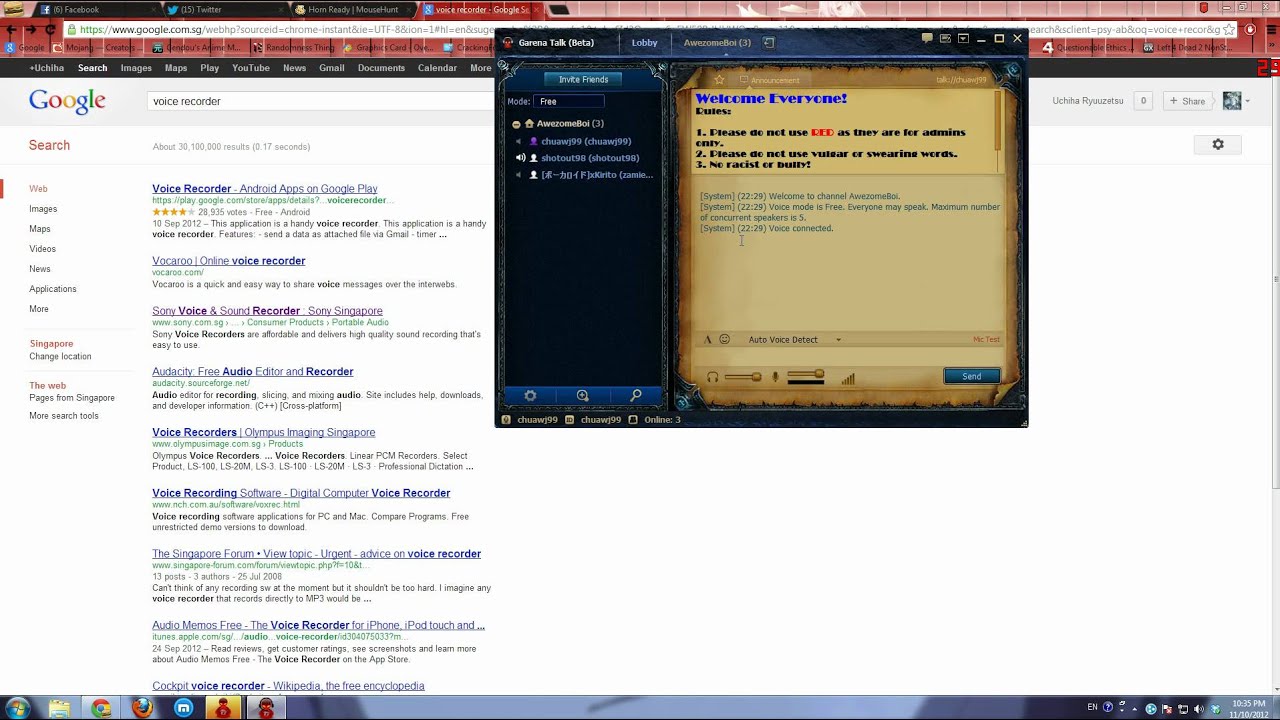1280x720 pixels.
Task: Open Audacity Free Audio Editor result
Action: pos(253,372)
